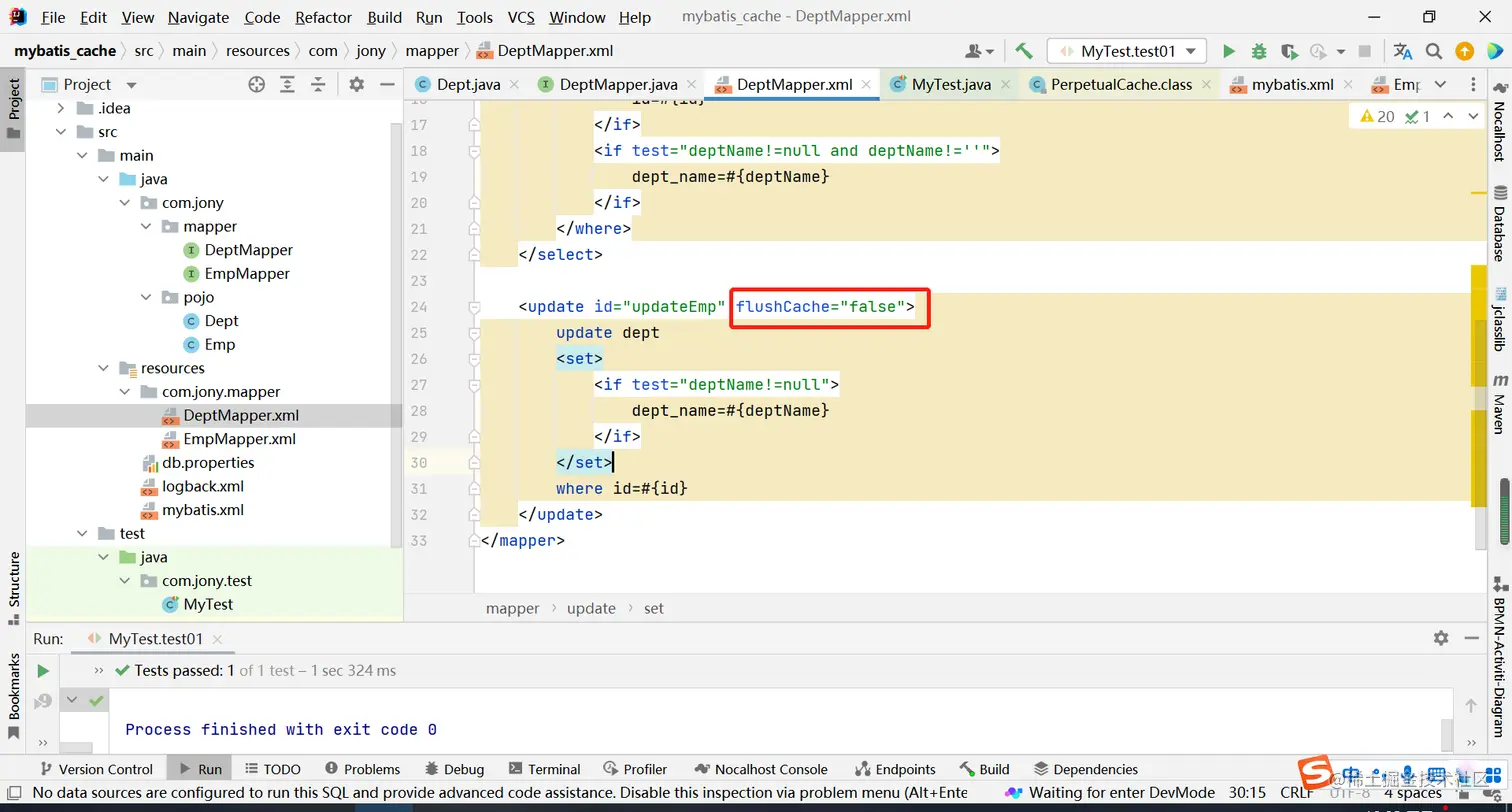Click the warnings count triangle showing 20

click(1376, 117)
